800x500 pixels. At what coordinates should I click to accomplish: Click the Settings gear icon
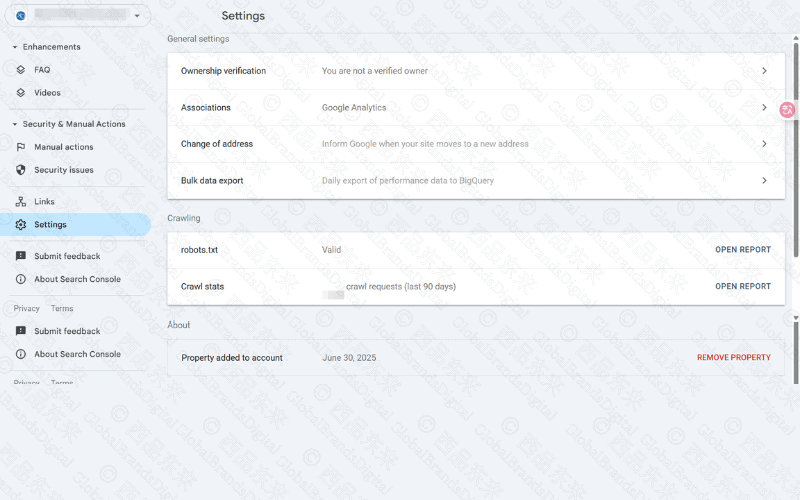point(21,225)
